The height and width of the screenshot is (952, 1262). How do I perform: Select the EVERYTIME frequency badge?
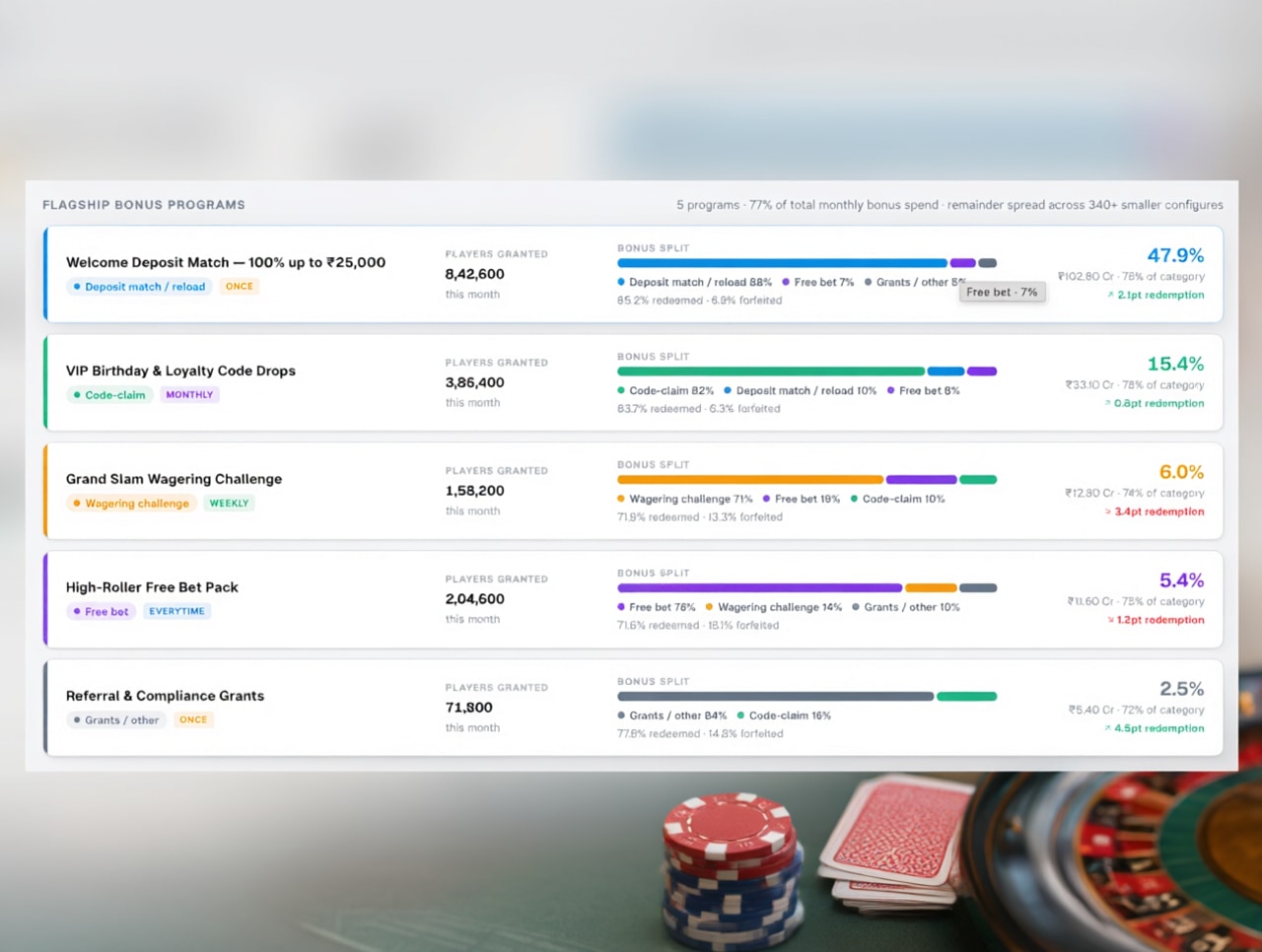tap(177, 612)
